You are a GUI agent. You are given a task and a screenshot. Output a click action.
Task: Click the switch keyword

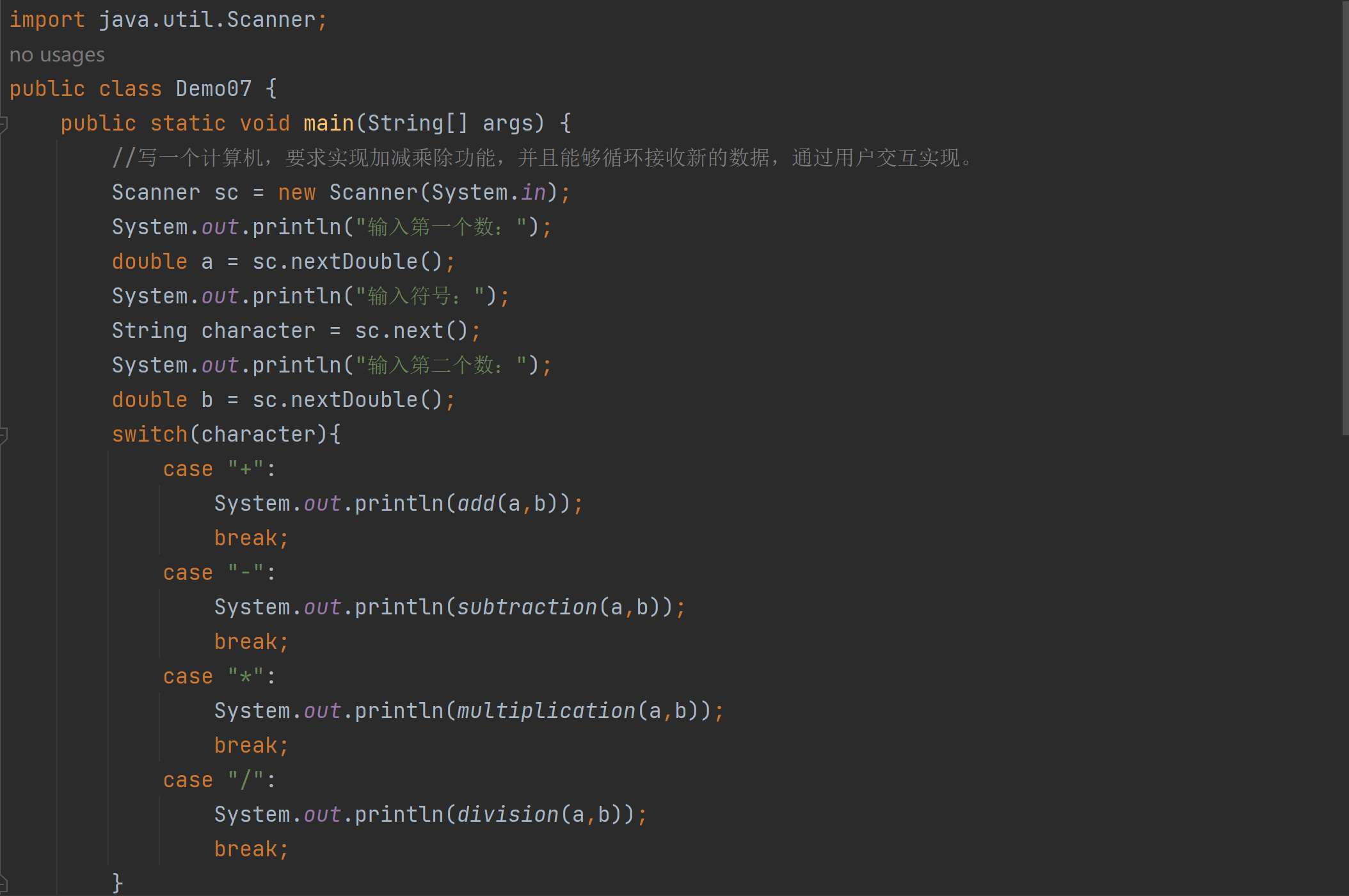pyautogui.click(x=149, y=435)
